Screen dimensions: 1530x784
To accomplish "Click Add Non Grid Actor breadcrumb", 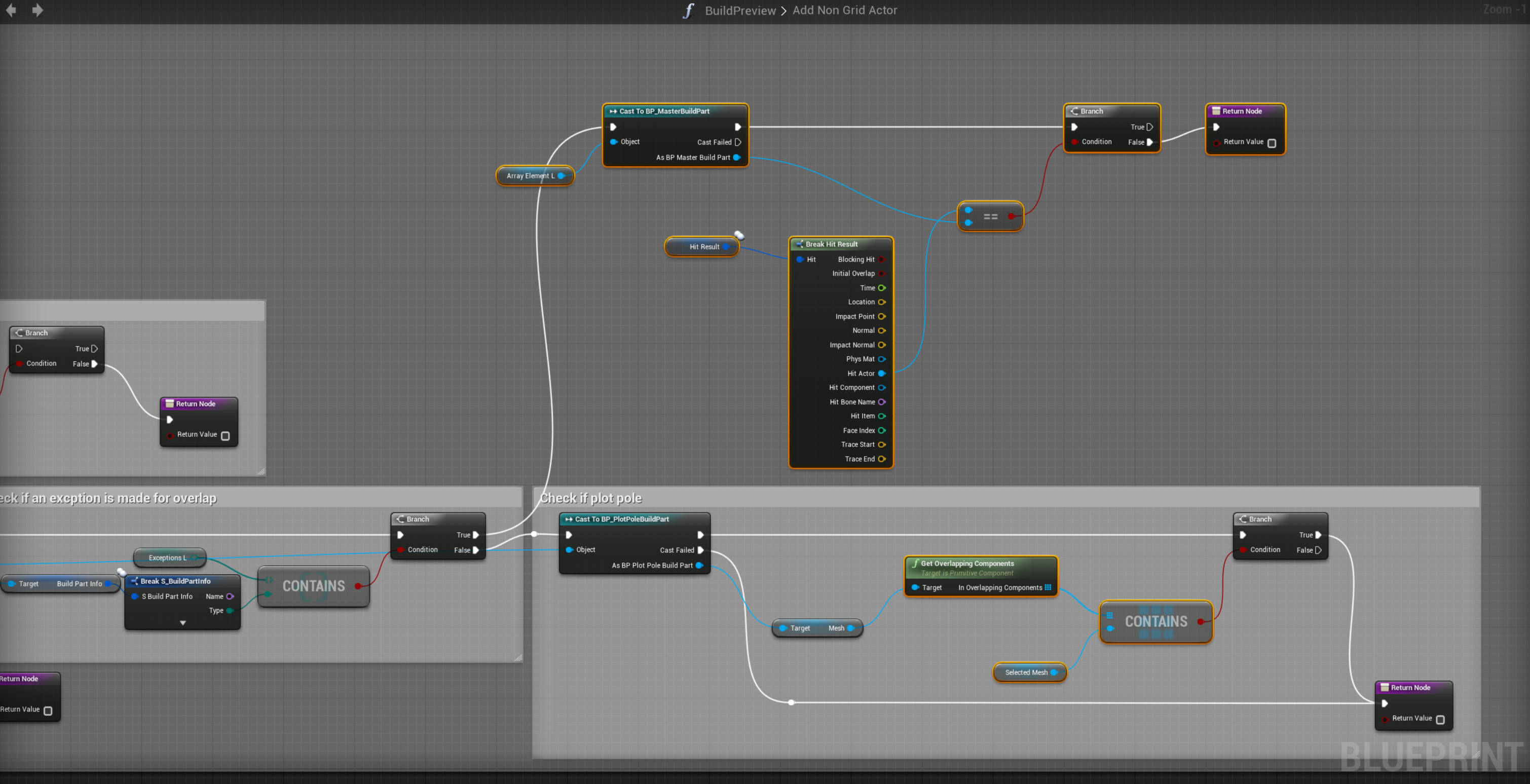I will tap(844, 11).
